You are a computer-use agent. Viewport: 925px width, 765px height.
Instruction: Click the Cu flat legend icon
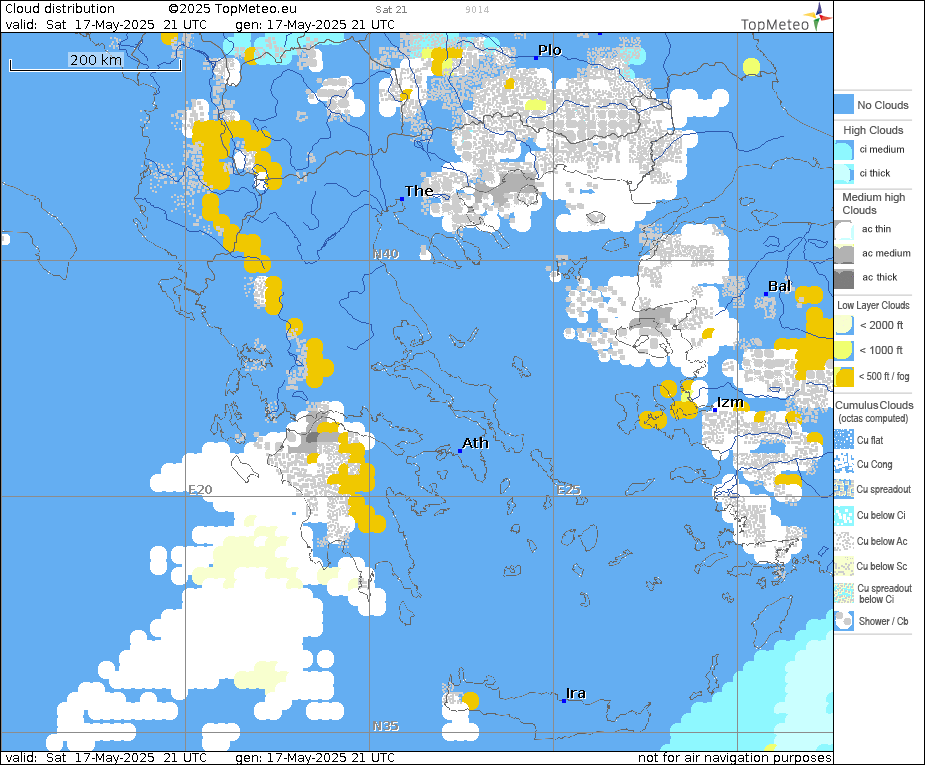pyautogui.click(x=844, y=439)
